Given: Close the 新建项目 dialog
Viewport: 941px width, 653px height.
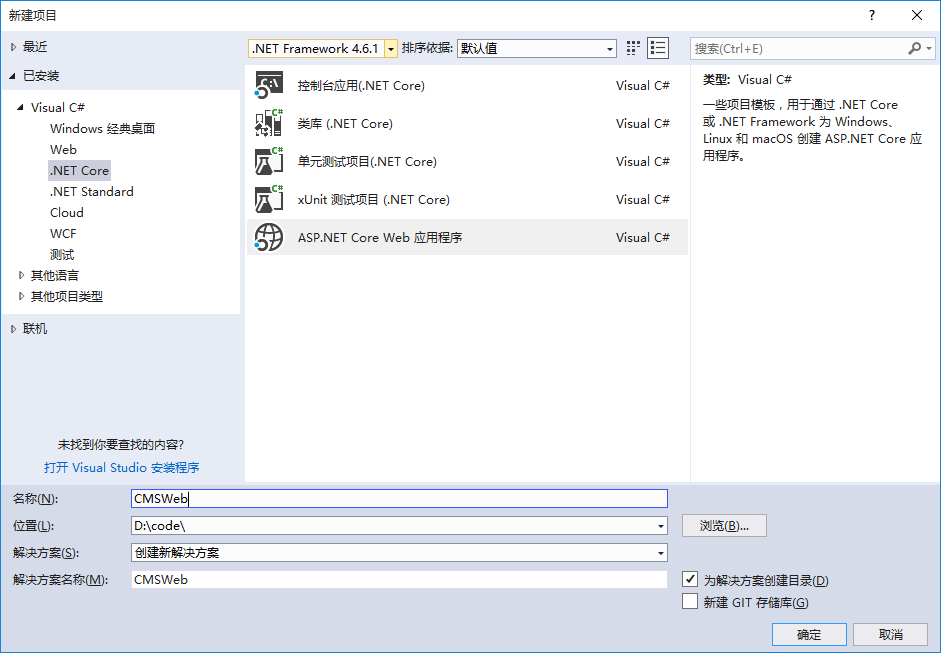Looking at the screenshot, I should coord(917,15).
